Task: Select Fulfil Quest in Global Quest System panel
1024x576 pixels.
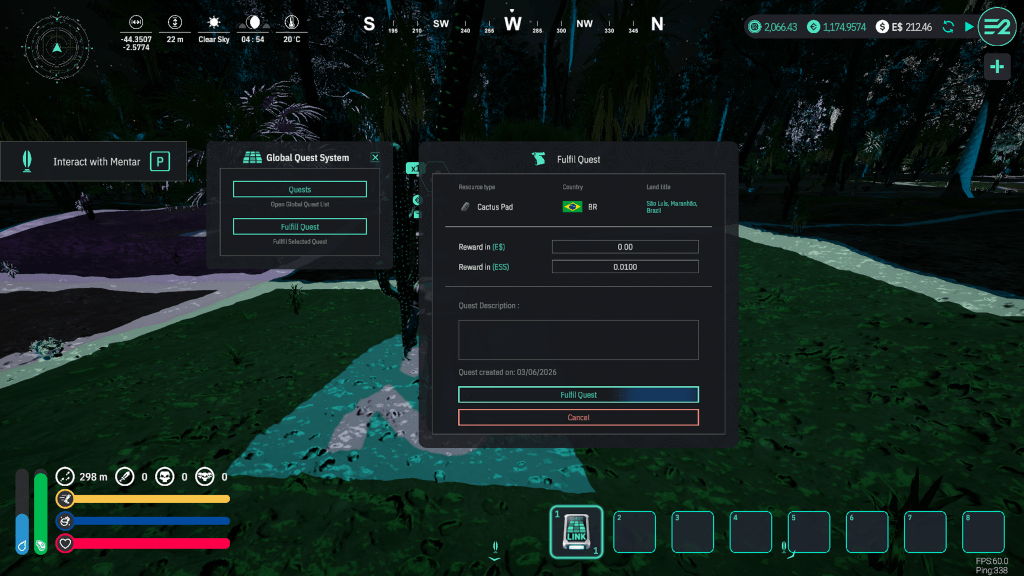Action: 299,227
